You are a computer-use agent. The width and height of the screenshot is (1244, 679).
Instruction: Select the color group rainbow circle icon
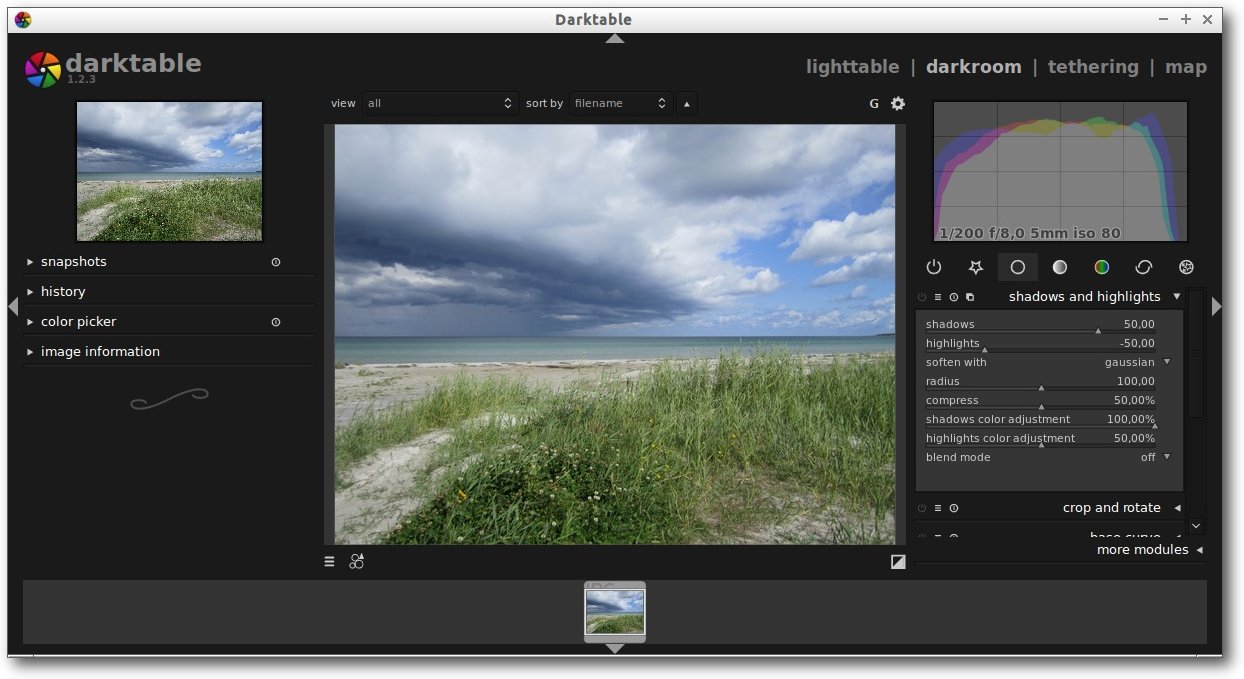(1102, 267)
